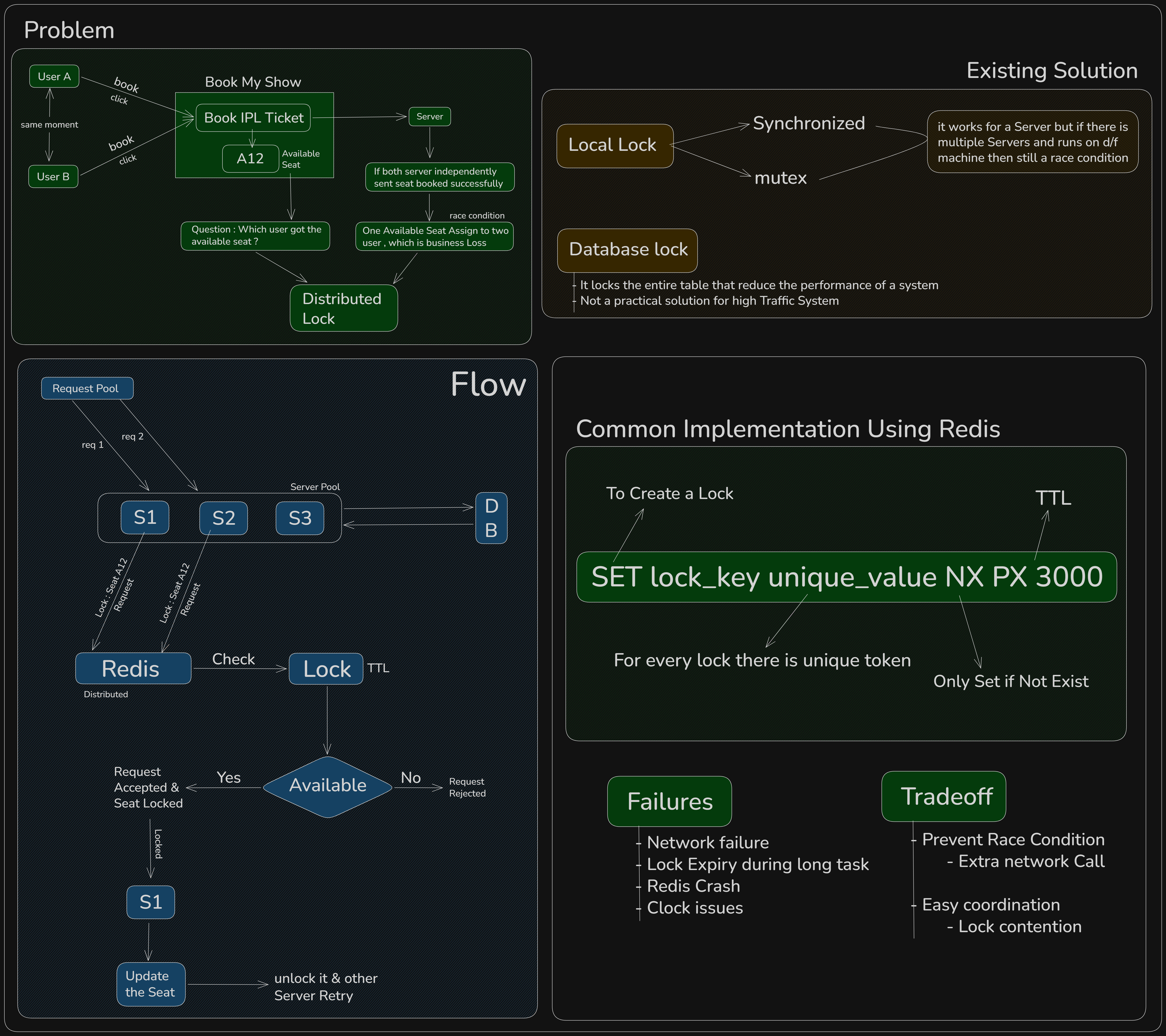This screenshot has height=1036, width=1166.
Task: Click the 'Flow' heading
Action: [x=488, y=384]
